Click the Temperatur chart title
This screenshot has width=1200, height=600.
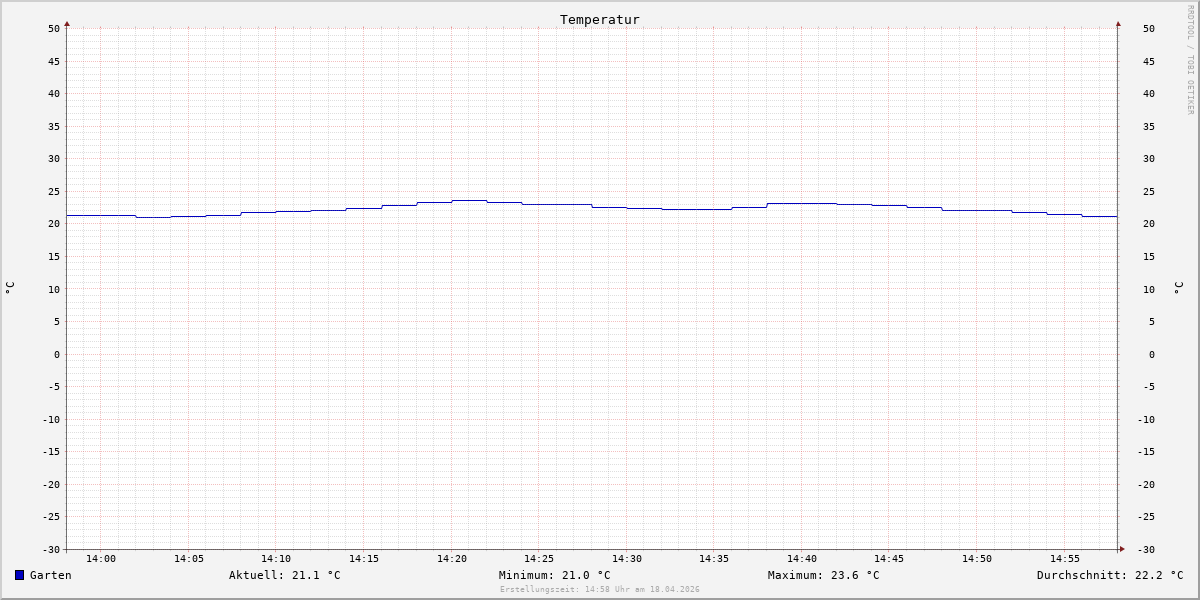click(600, 19)
